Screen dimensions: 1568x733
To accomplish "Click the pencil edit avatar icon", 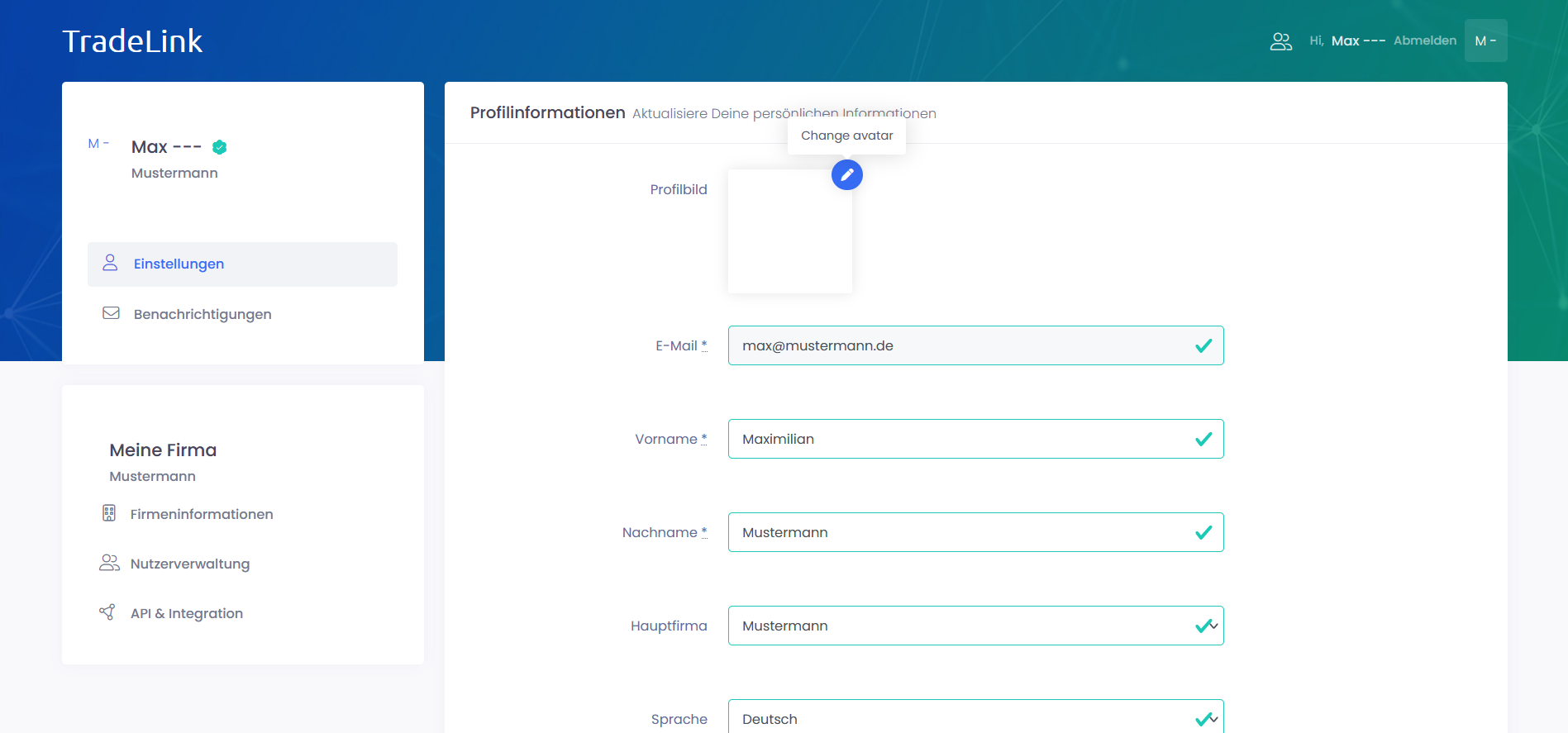I will point(846,175).
